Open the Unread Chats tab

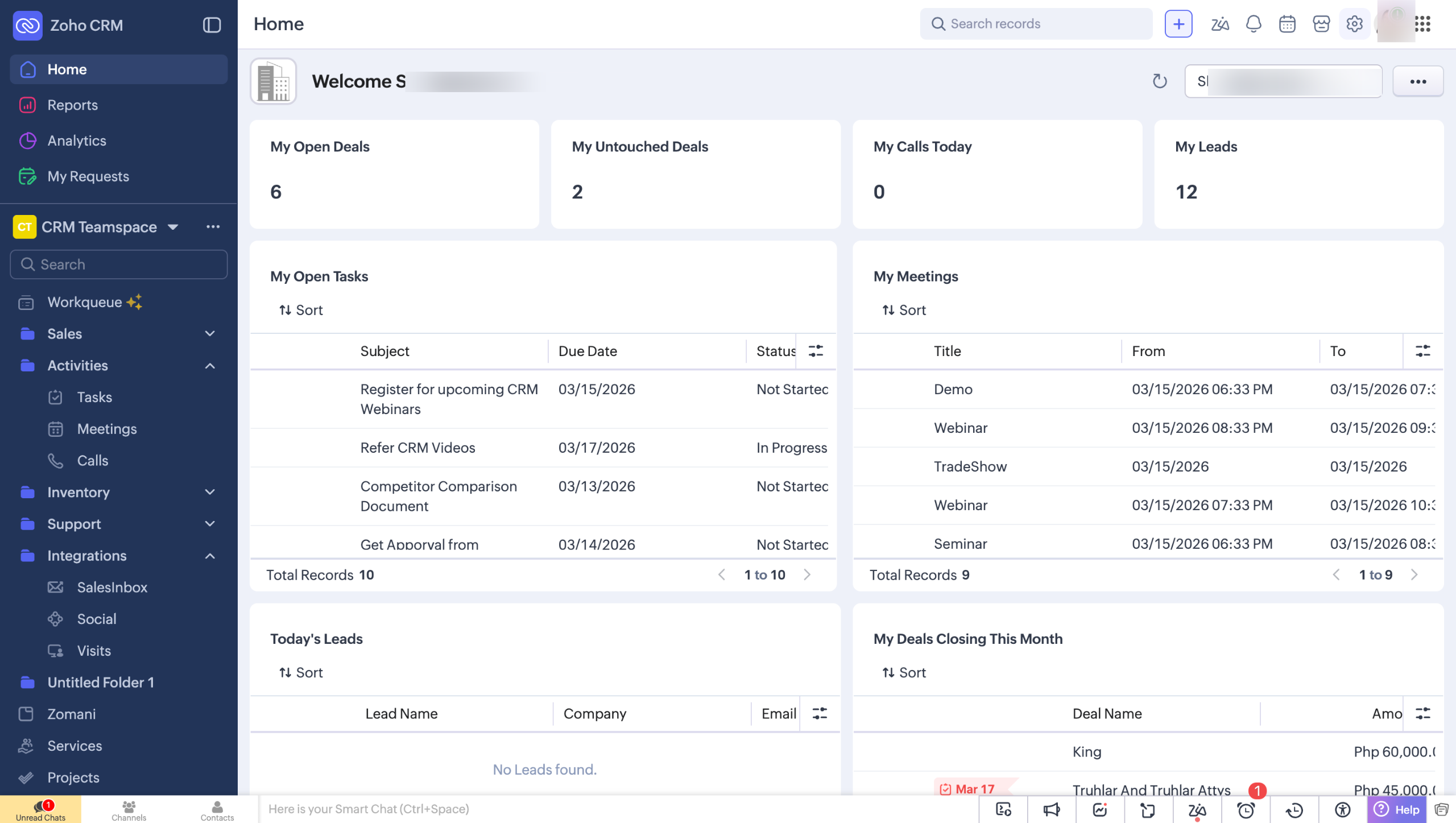point(40,810)
